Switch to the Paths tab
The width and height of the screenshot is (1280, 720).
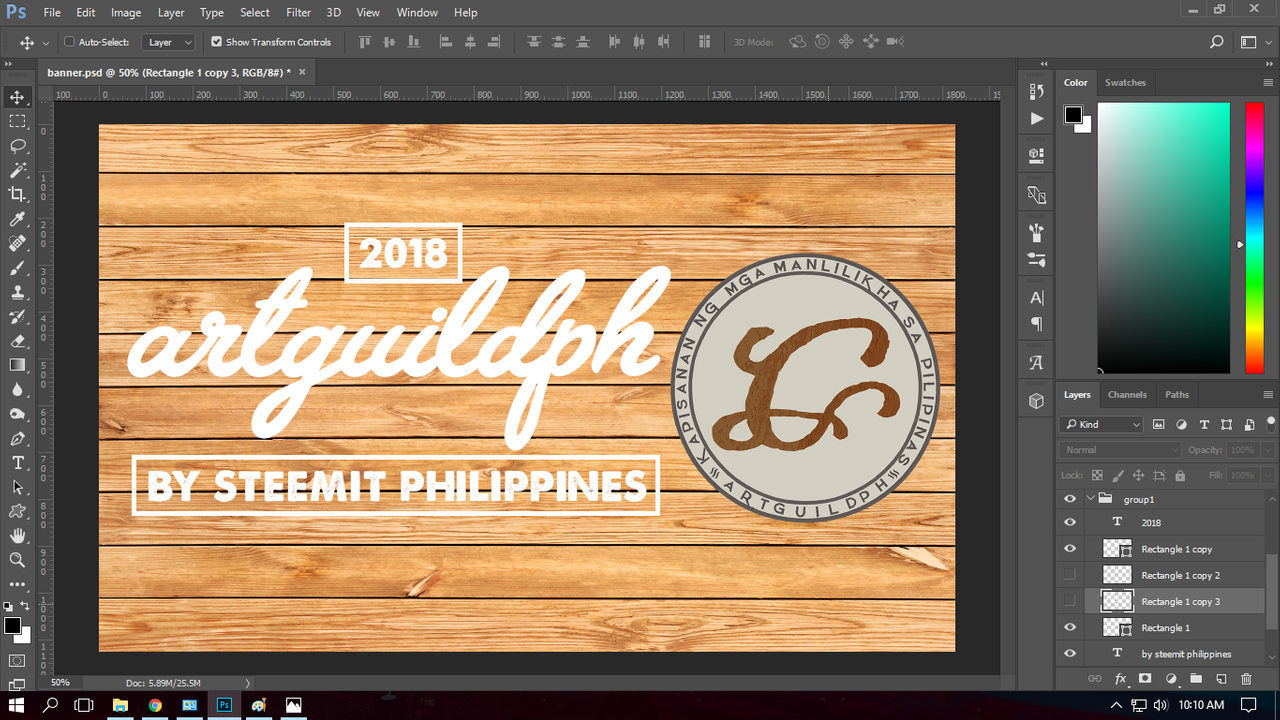tap(1177, 395)
